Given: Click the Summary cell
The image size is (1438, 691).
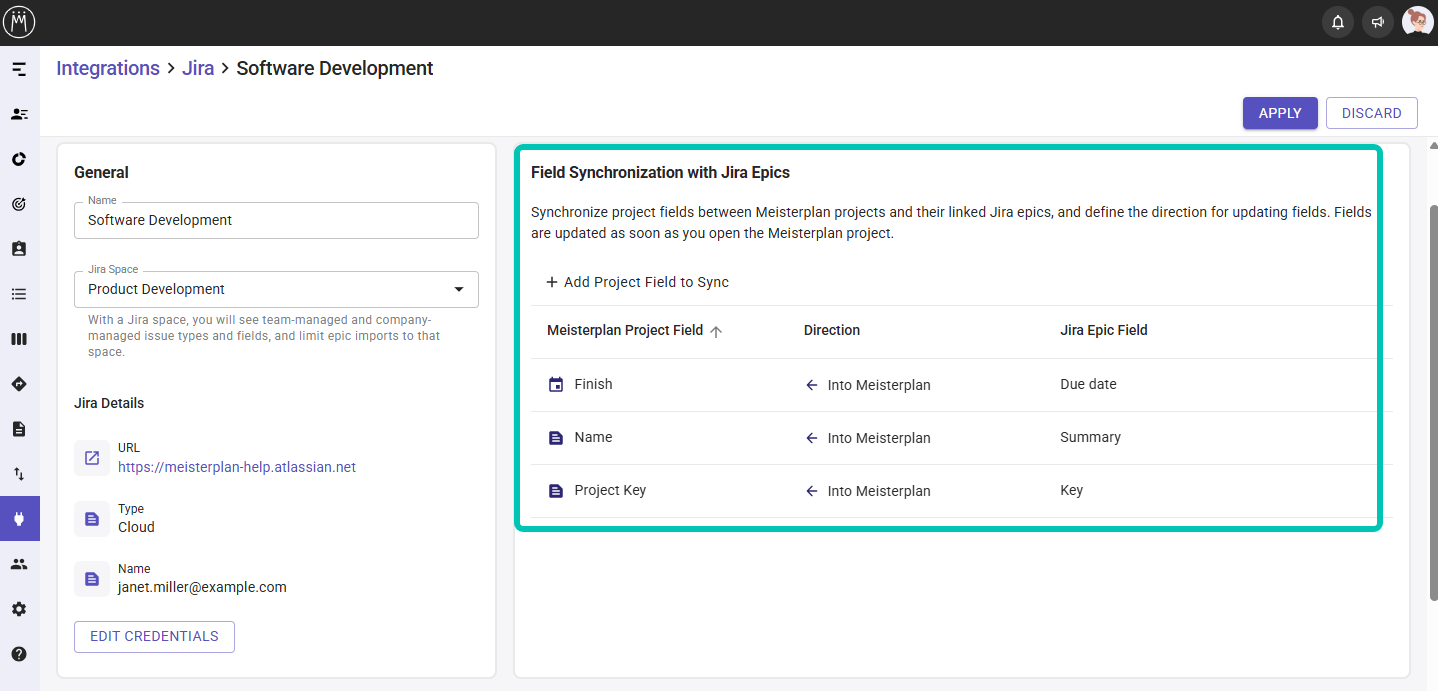Looking at the screenshot, I should [1090, 437].
